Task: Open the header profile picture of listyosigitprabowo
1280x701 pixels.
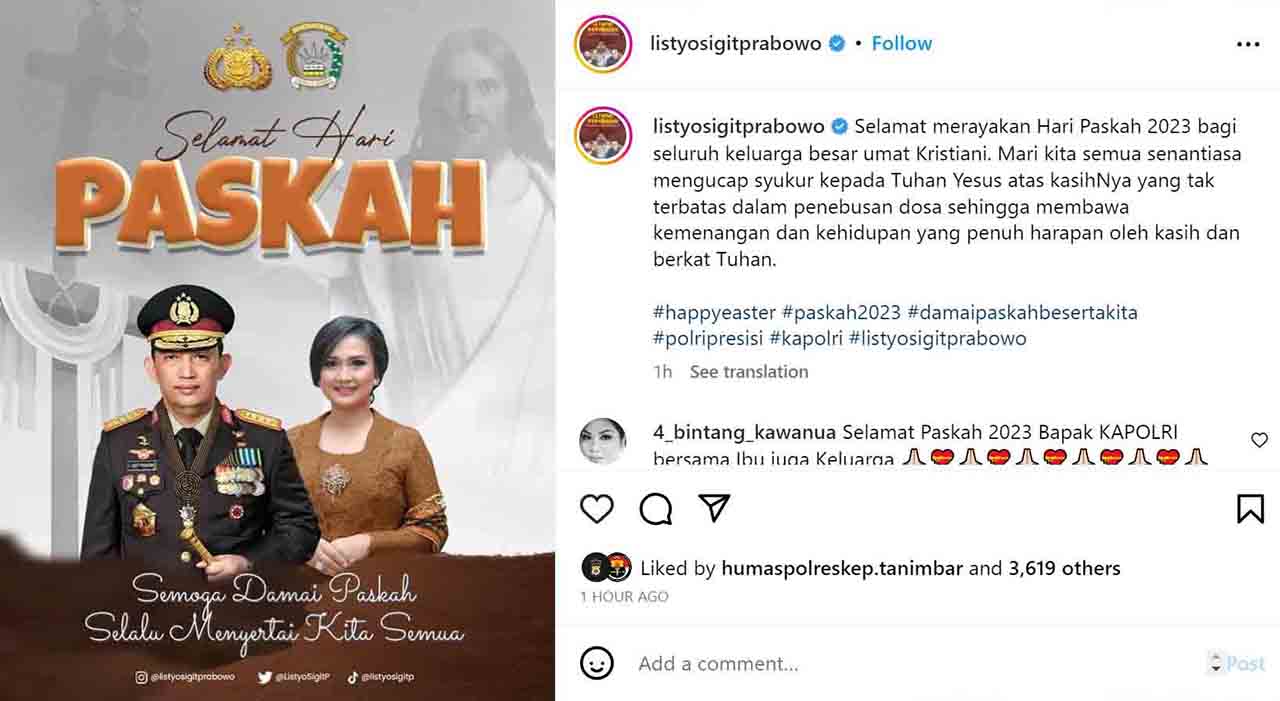Action: 603,44
